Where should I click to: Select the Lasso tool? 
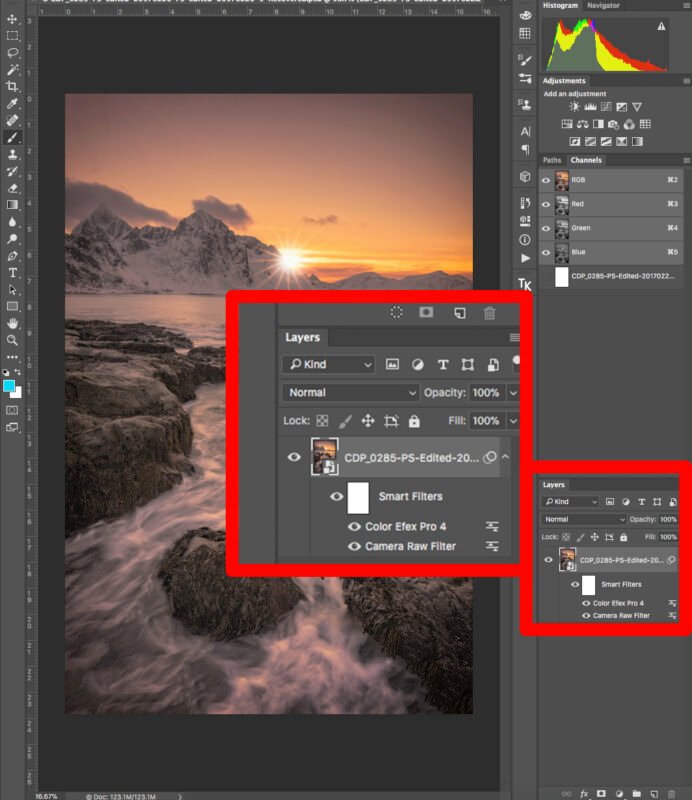(12, 52)
